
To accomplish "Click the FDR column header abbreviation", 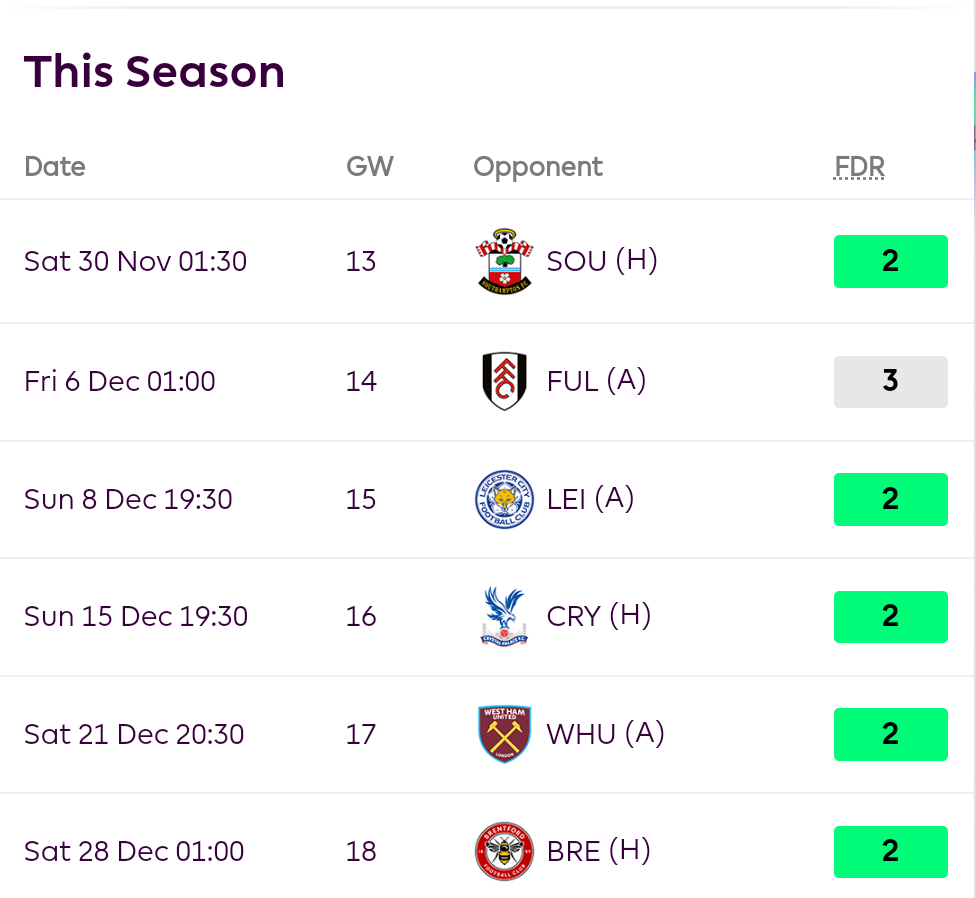I will coord(859,166).
